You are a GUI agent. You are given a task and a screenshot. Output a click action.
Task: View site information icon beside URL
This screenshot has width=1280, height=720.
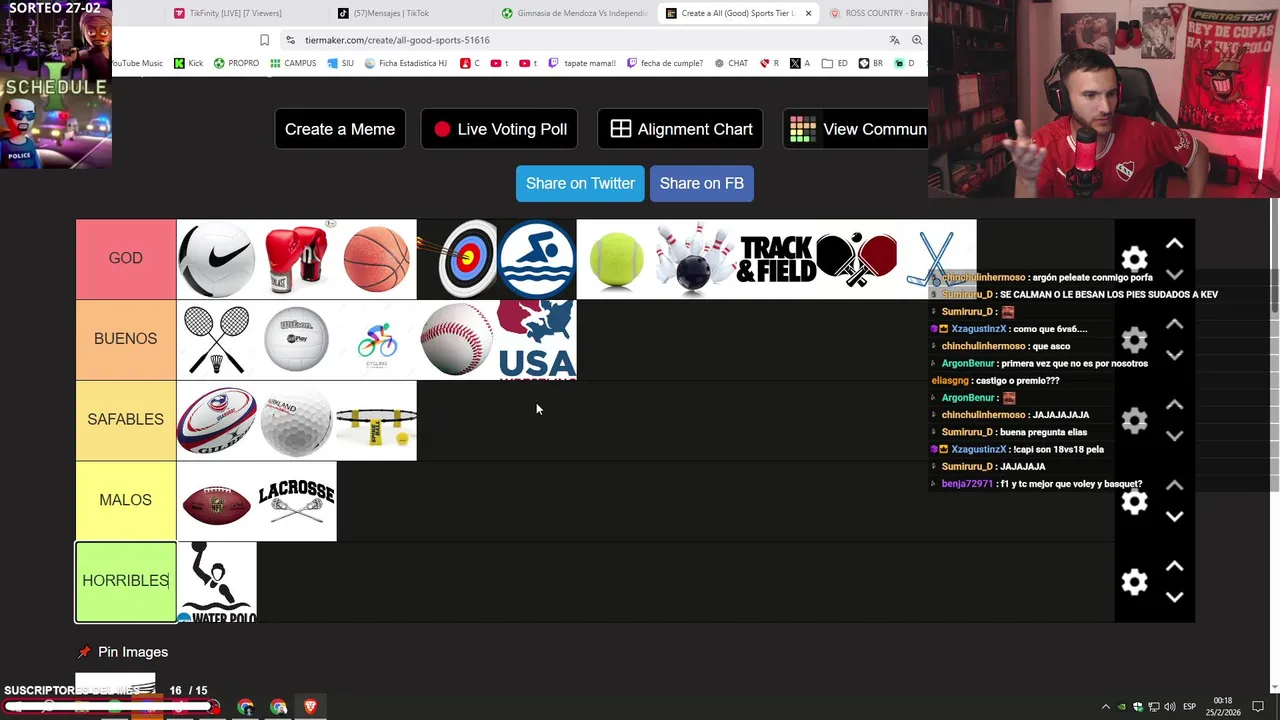pyautogui.click(x=290, y=40)
